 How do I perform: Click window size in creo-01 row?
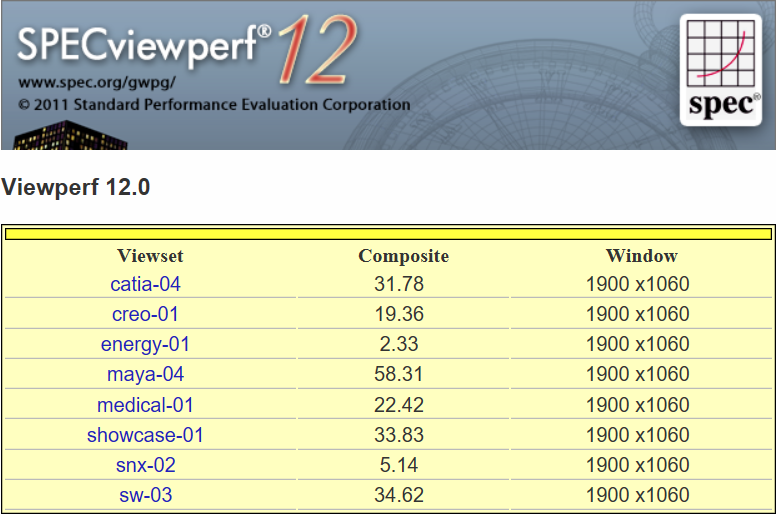tap(638, 314)
